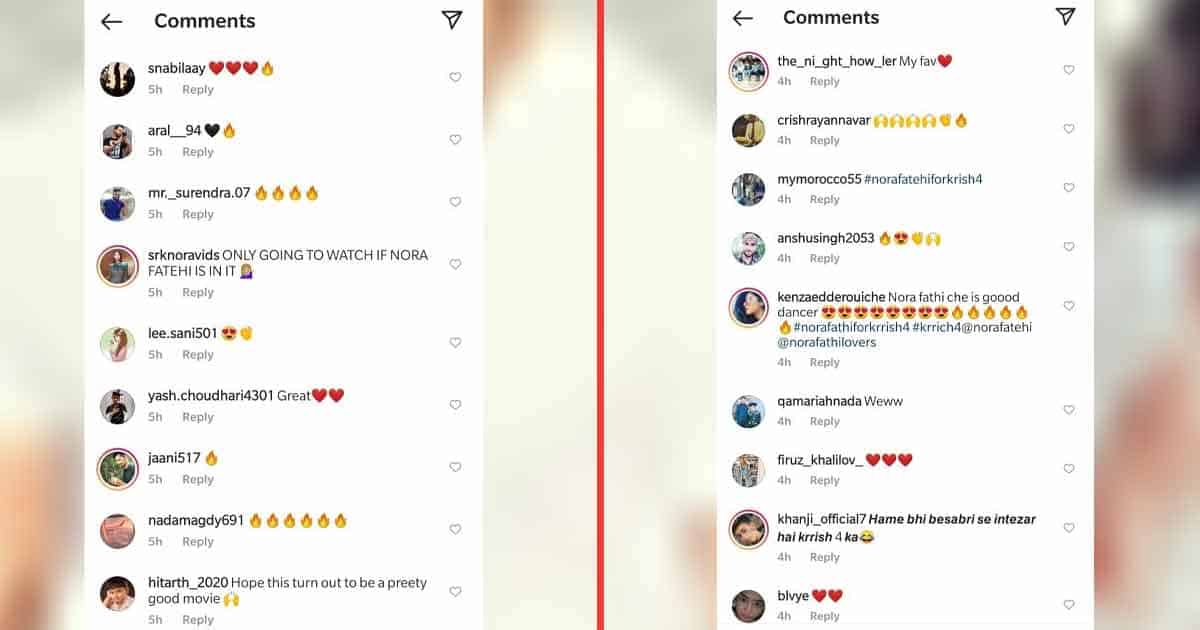Heart kenzaedderouiche's comment
Image resolution: width=1200 pixels, height=630 pixels.
1069,306
